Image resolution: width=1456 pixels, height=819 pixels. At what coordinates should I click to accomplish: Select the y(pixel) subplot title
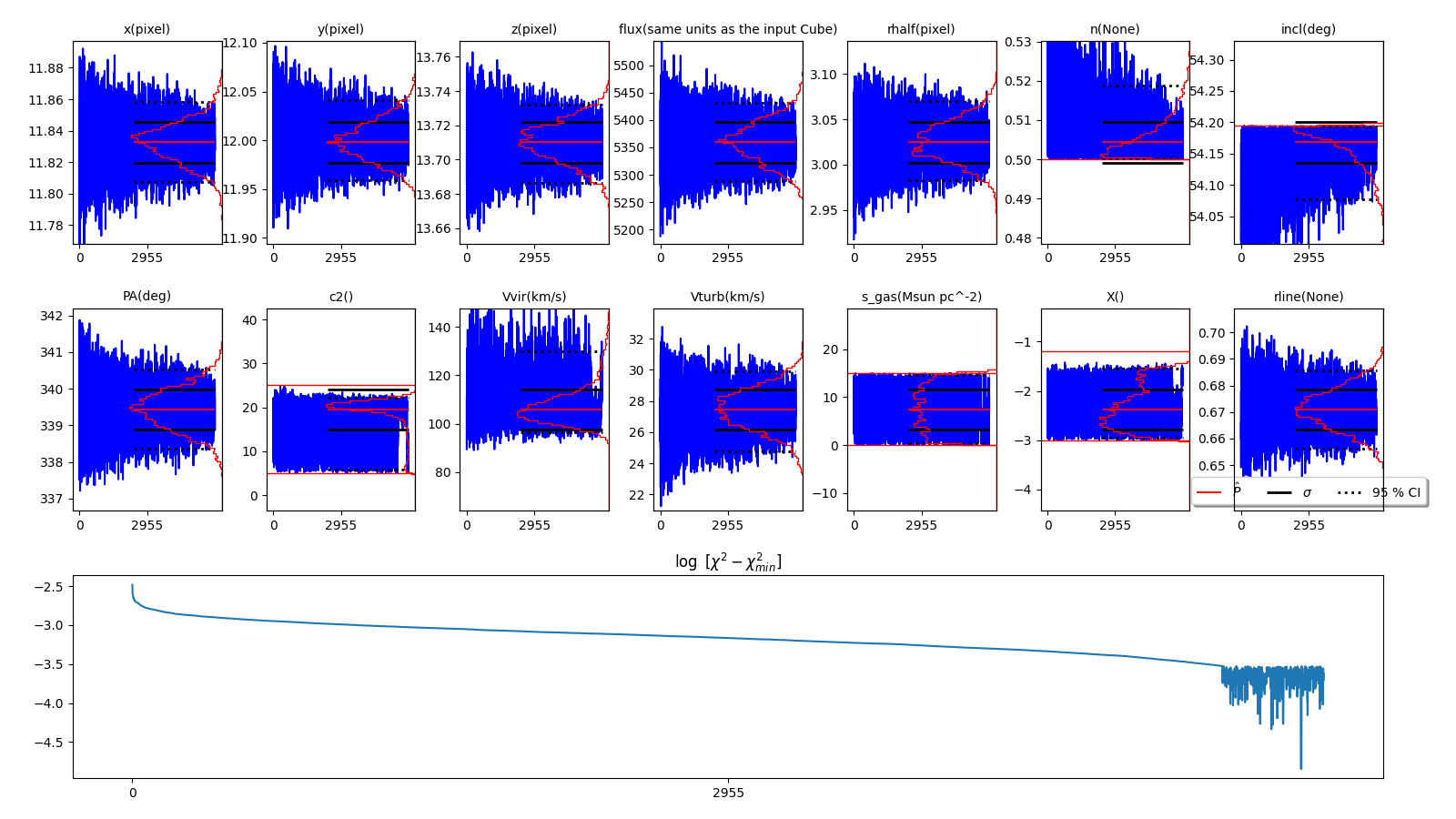(340, 29)
